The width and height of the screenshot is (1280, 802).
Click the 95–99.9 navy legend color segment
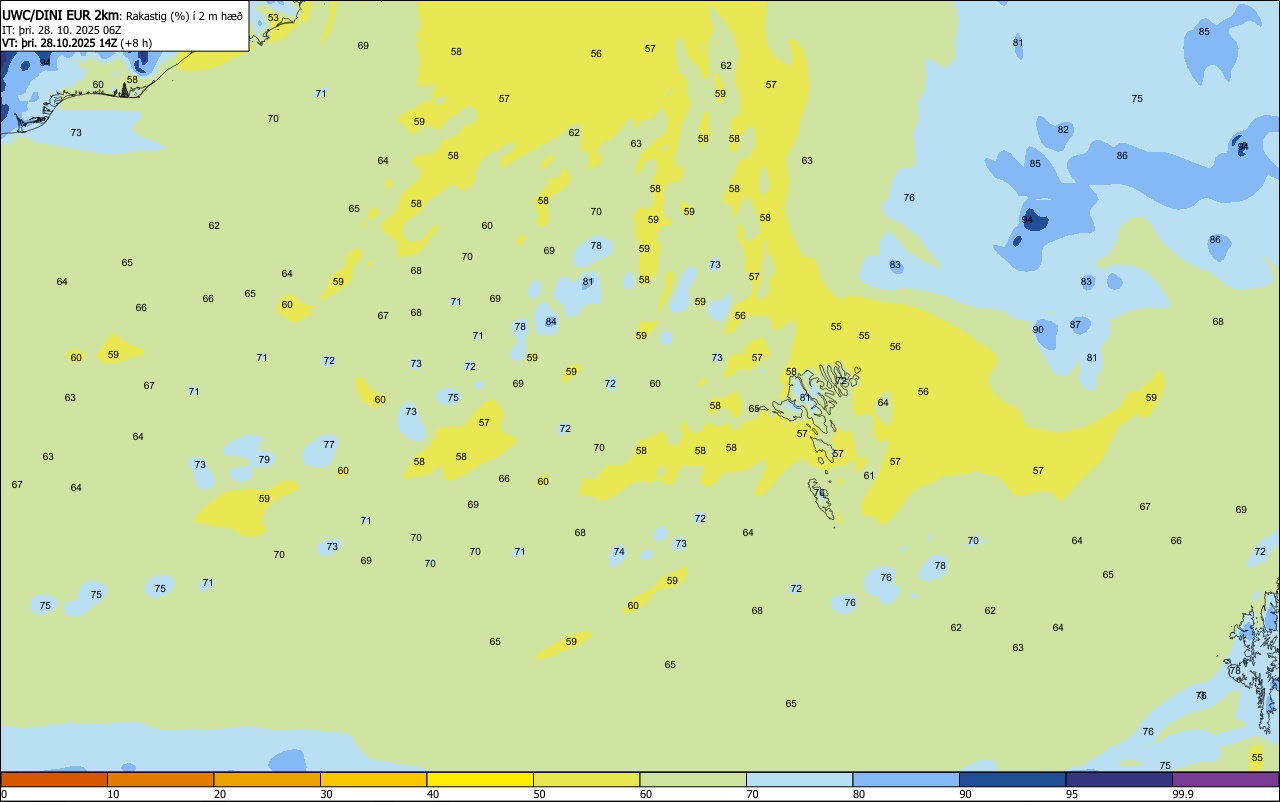pyautogui.click(x=1119, y=779)
